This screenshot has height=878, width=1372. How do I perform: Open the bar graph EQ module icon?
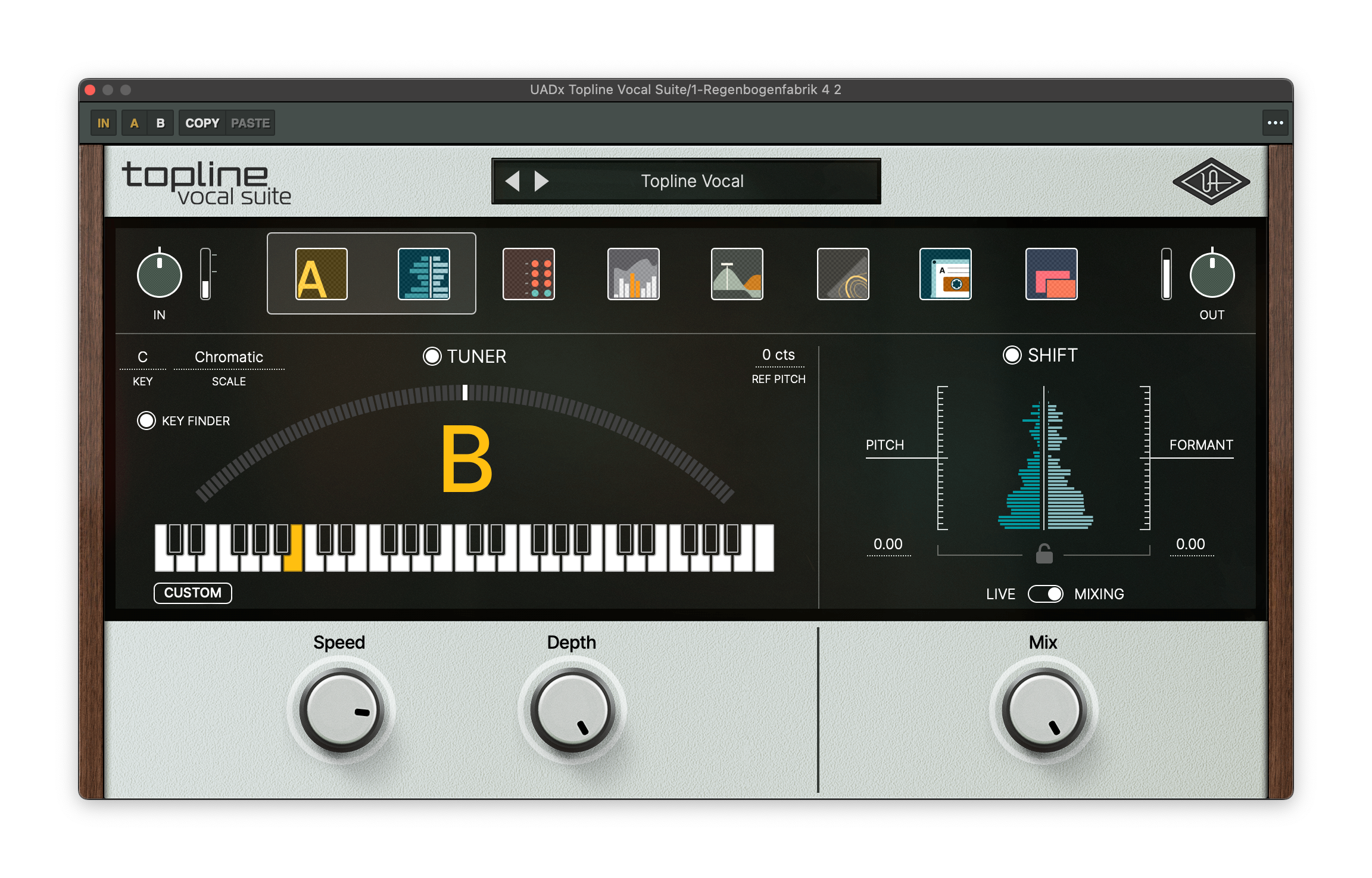633,274
